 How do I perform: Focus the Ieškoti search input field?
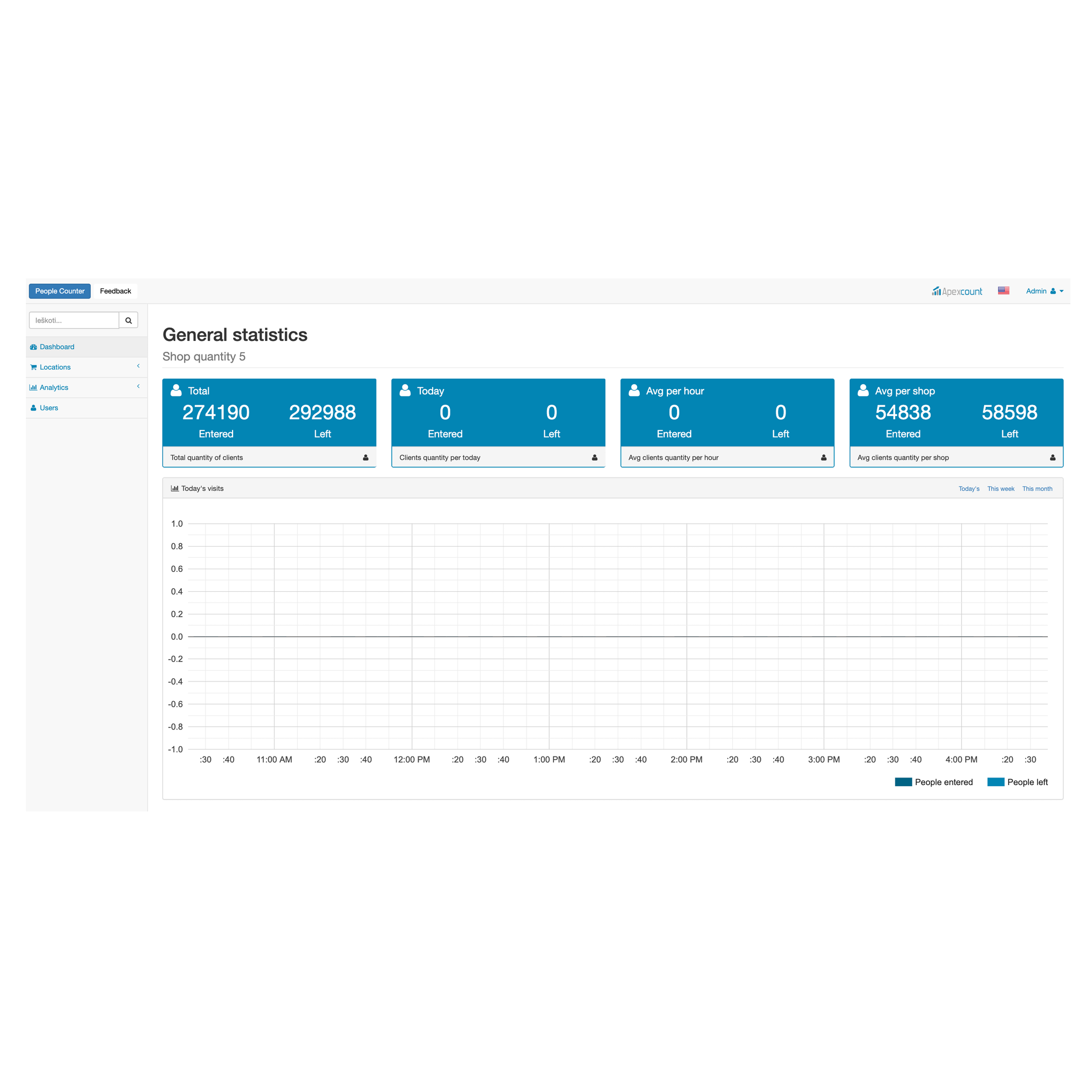click(x=74, y=320)
